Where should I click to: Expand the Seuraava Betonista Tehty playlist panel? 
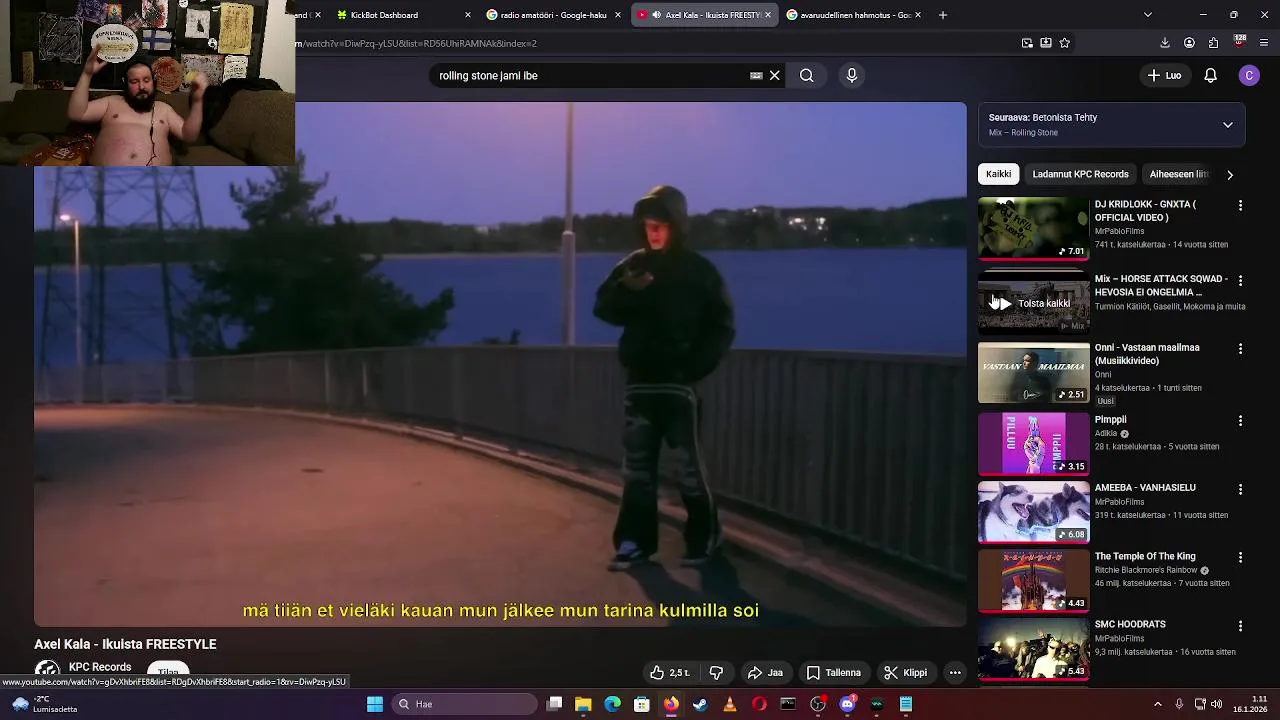(x=1227, y=125)
